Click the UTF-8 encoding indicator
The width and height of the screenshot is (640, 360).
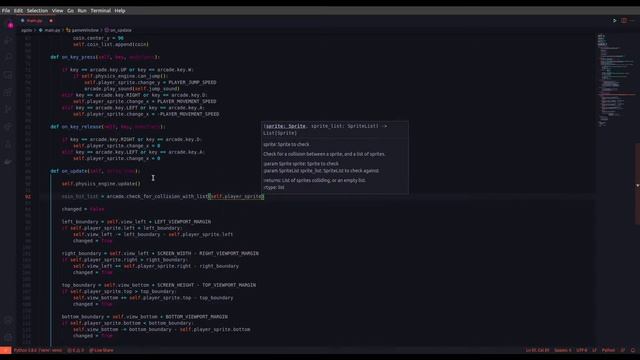pos(582,350)
